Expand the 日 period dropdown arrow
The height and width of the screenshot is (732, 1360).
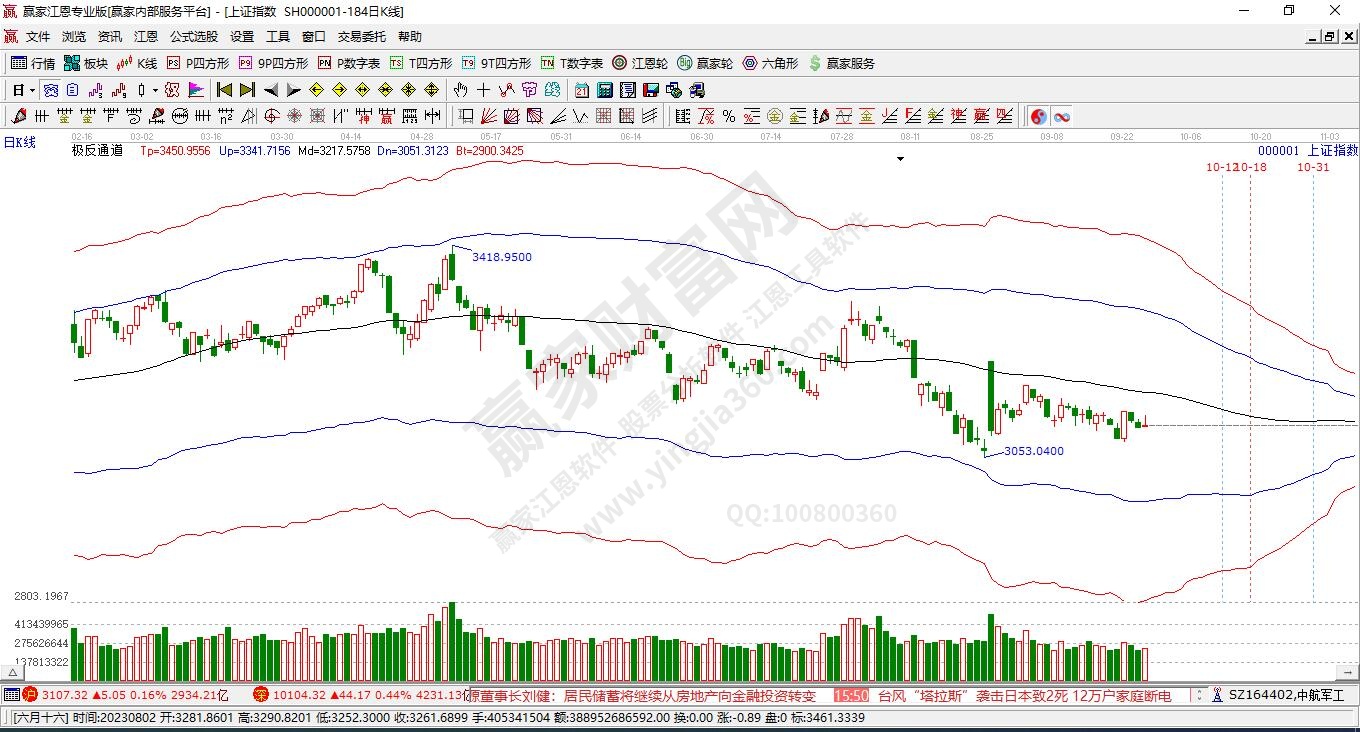pos(32,90)
